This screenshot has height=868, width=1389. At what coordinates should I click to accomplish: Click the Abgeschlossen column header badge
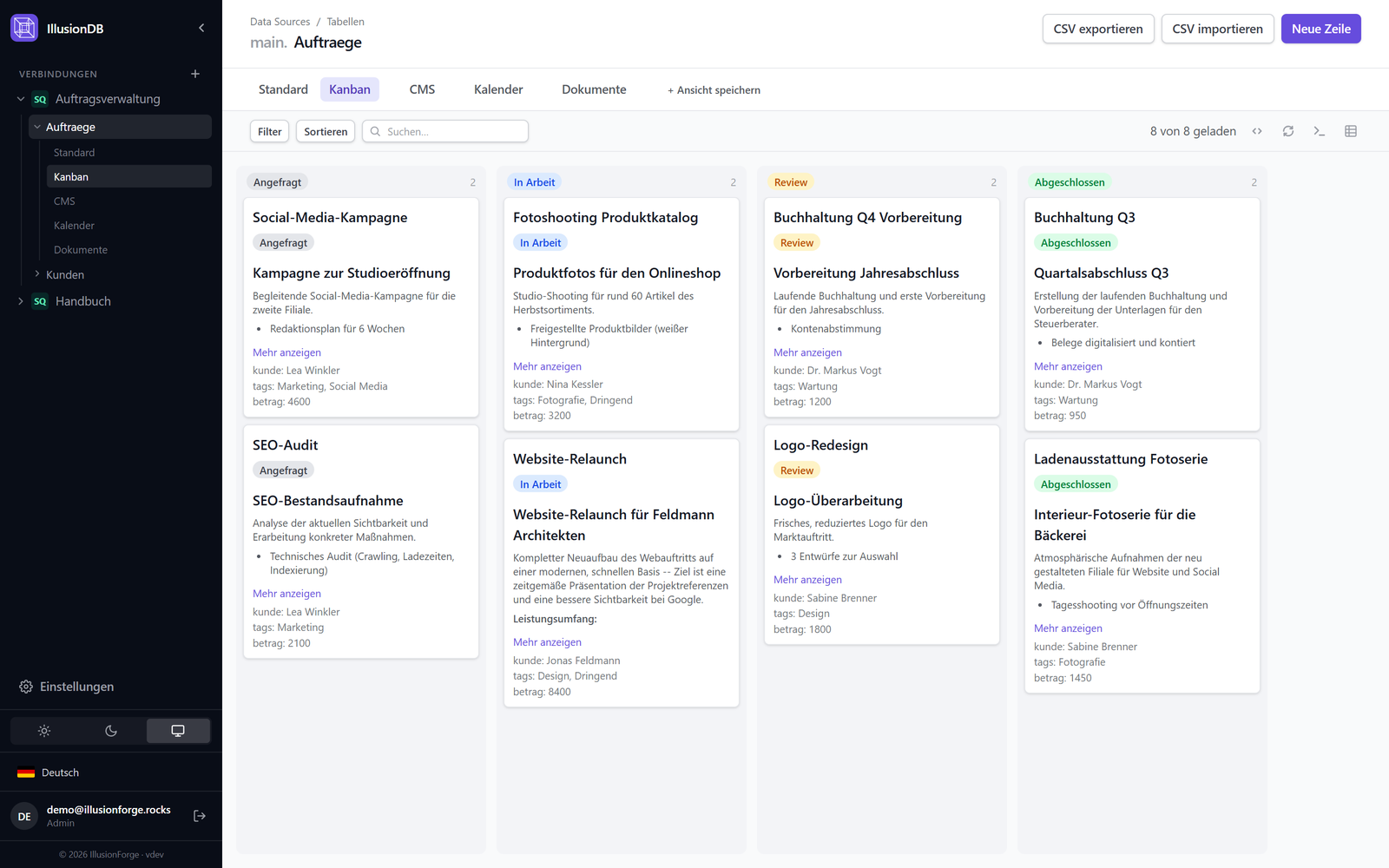tap(1070, 182)
